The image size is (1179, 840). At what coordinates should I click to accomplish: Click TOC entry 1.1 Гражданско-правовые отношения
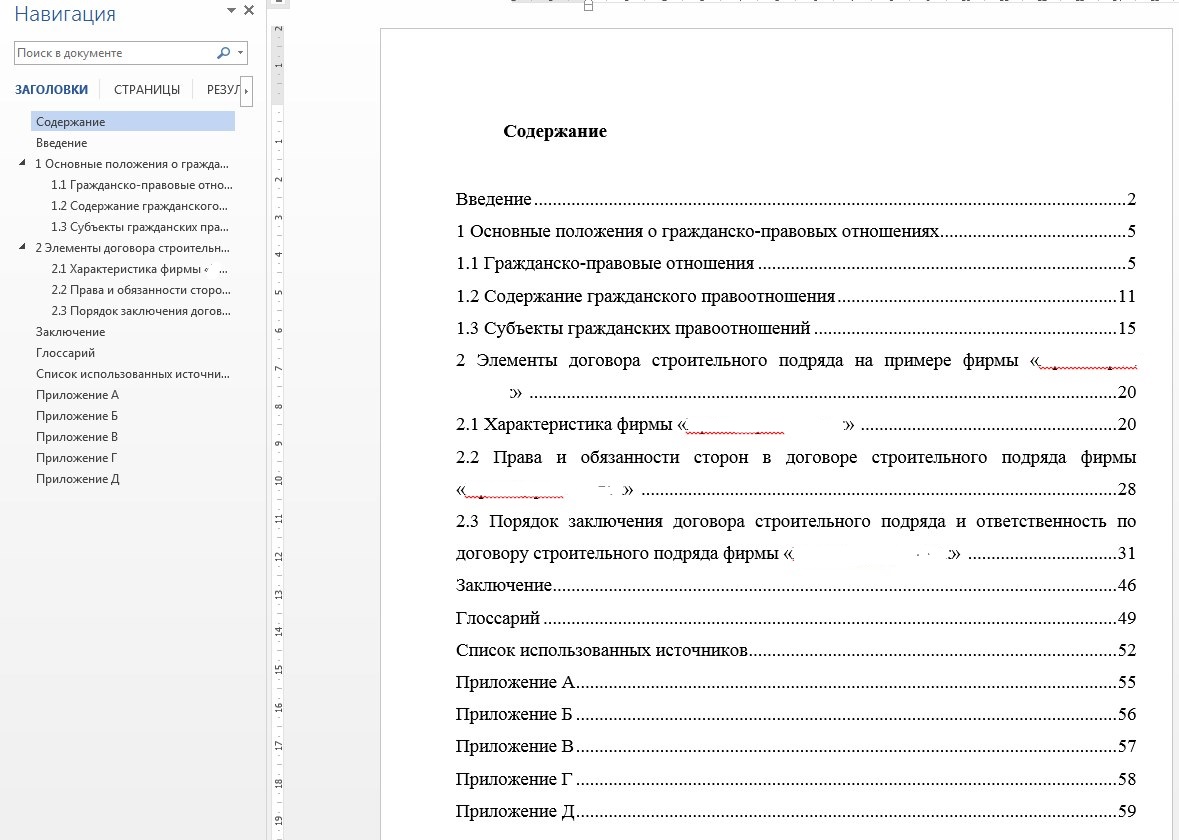pos(796,264)
